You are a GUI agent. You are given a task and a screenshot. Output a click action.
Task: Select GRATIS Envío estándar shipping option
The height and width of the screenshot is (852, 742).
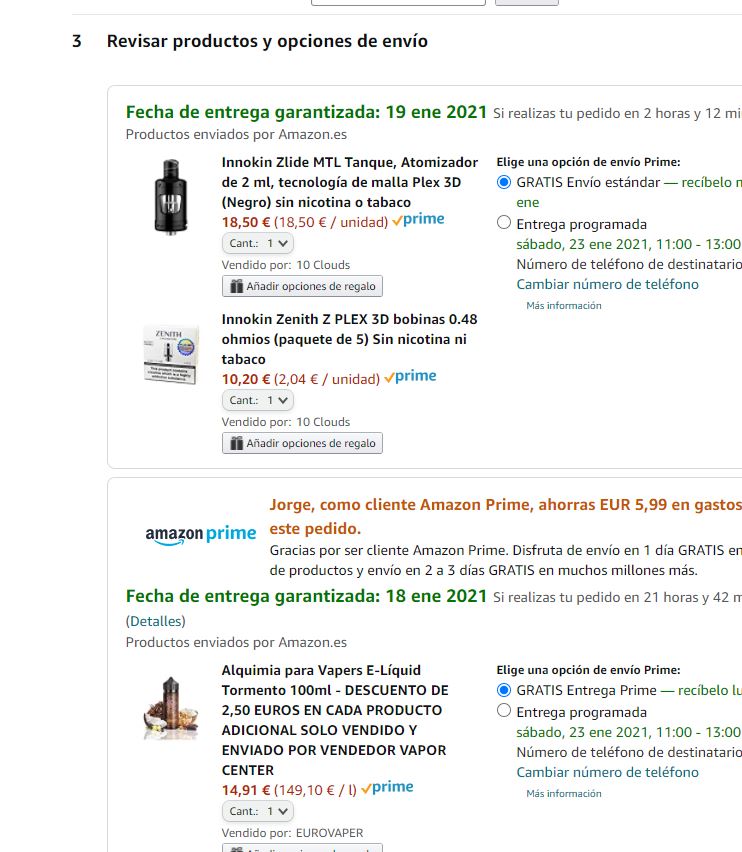[x=504, y=182]
